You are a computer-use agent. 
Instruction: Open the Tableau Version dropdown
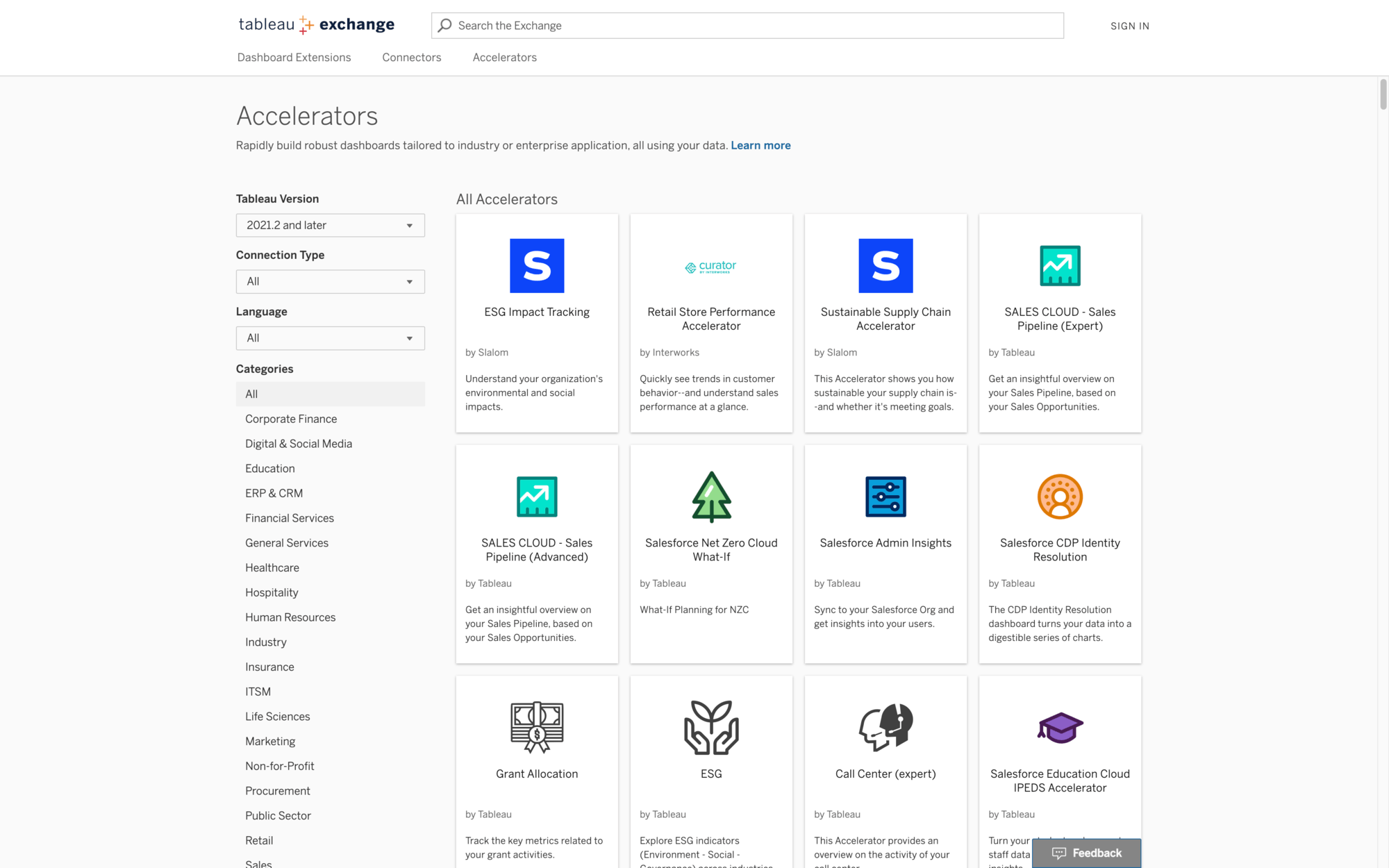pos(329,225)
